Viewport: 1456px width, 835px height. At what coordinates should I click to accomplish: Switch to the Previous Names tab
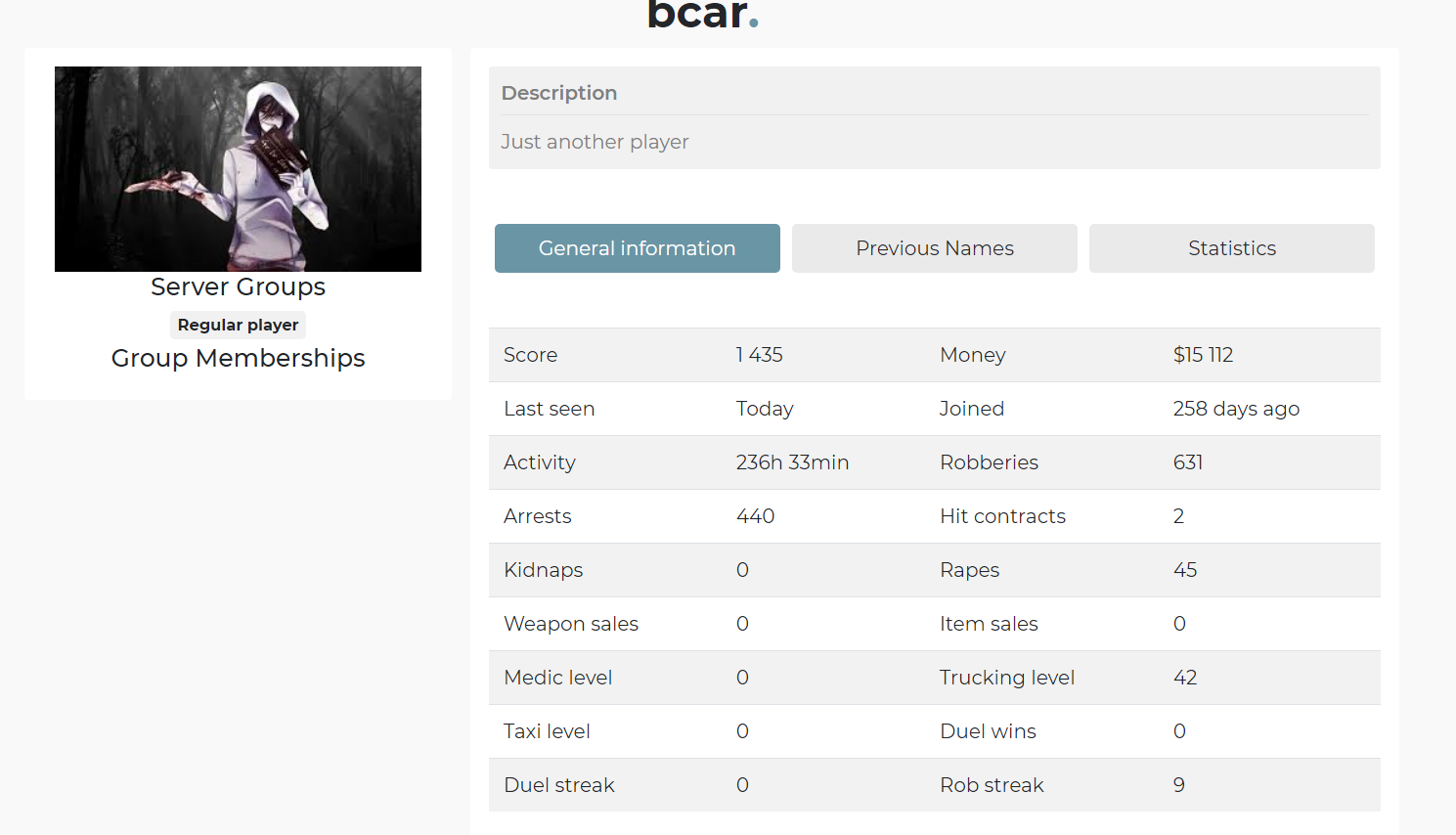(x=934, y=248)
